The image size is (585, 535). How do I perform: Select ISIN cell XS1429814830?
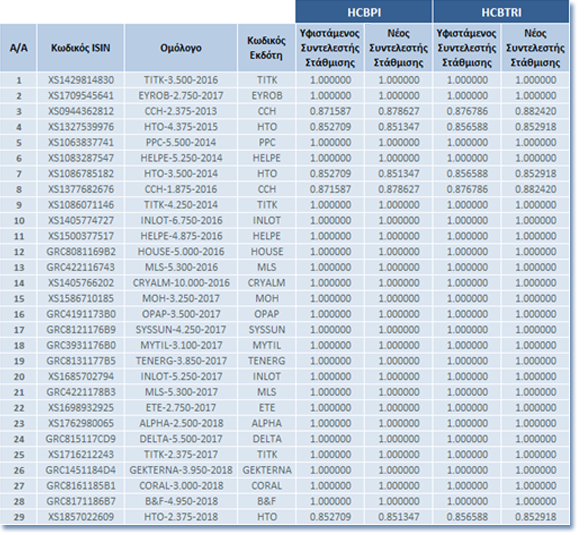(x=81, y=80)
